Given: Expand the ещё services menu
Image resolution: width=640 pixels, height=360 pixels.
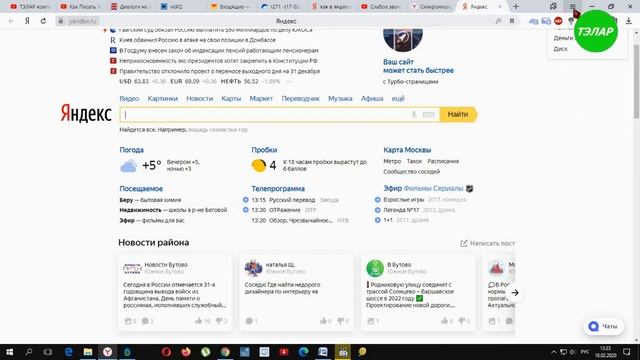Looking at the screenshot, I should pyautogui.click(x=398, y=99).
